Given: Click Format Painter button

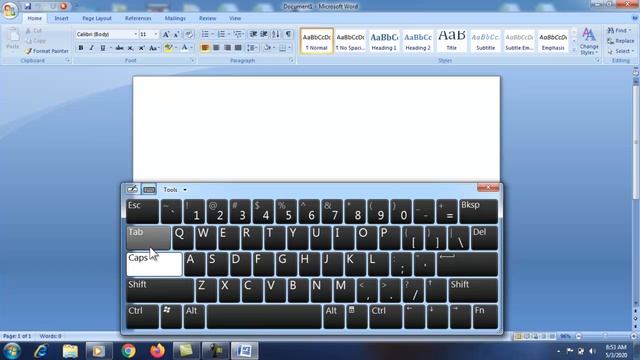Looking at the screenshot, I should pos(47,51).
